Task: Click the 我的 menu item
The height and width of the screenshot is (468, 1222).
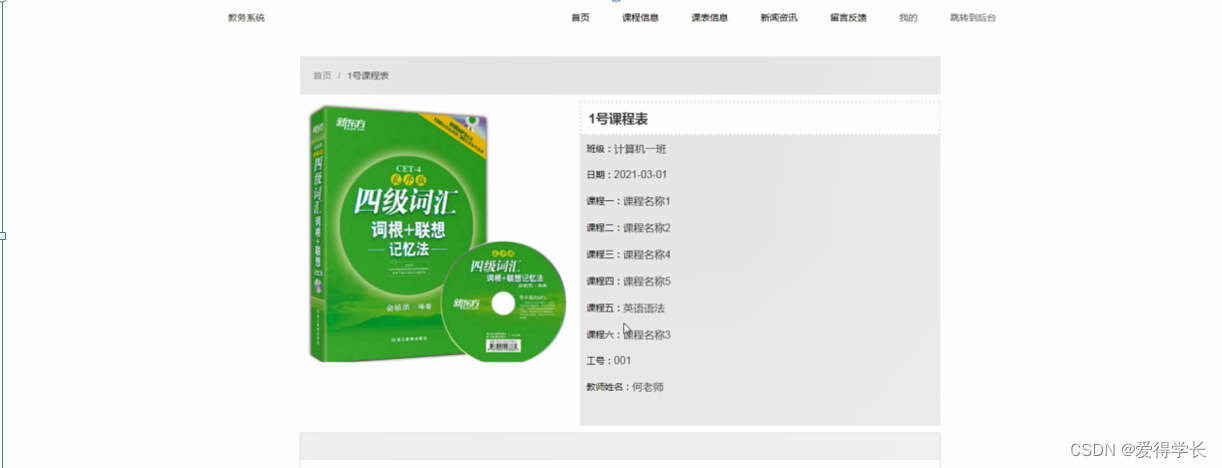Action: 908,18
